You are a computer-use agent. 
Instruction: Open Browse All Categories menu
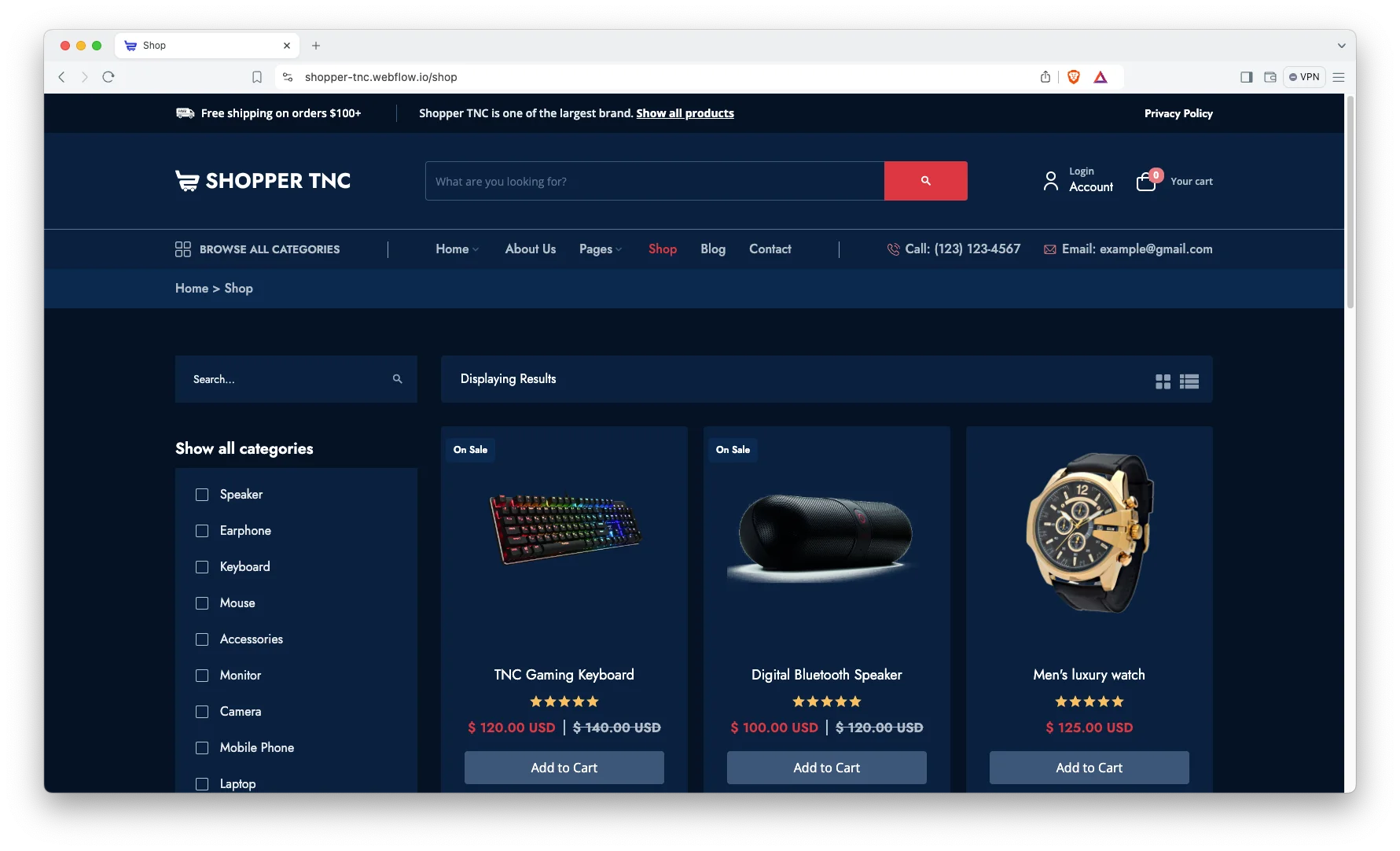coord(258,249)
